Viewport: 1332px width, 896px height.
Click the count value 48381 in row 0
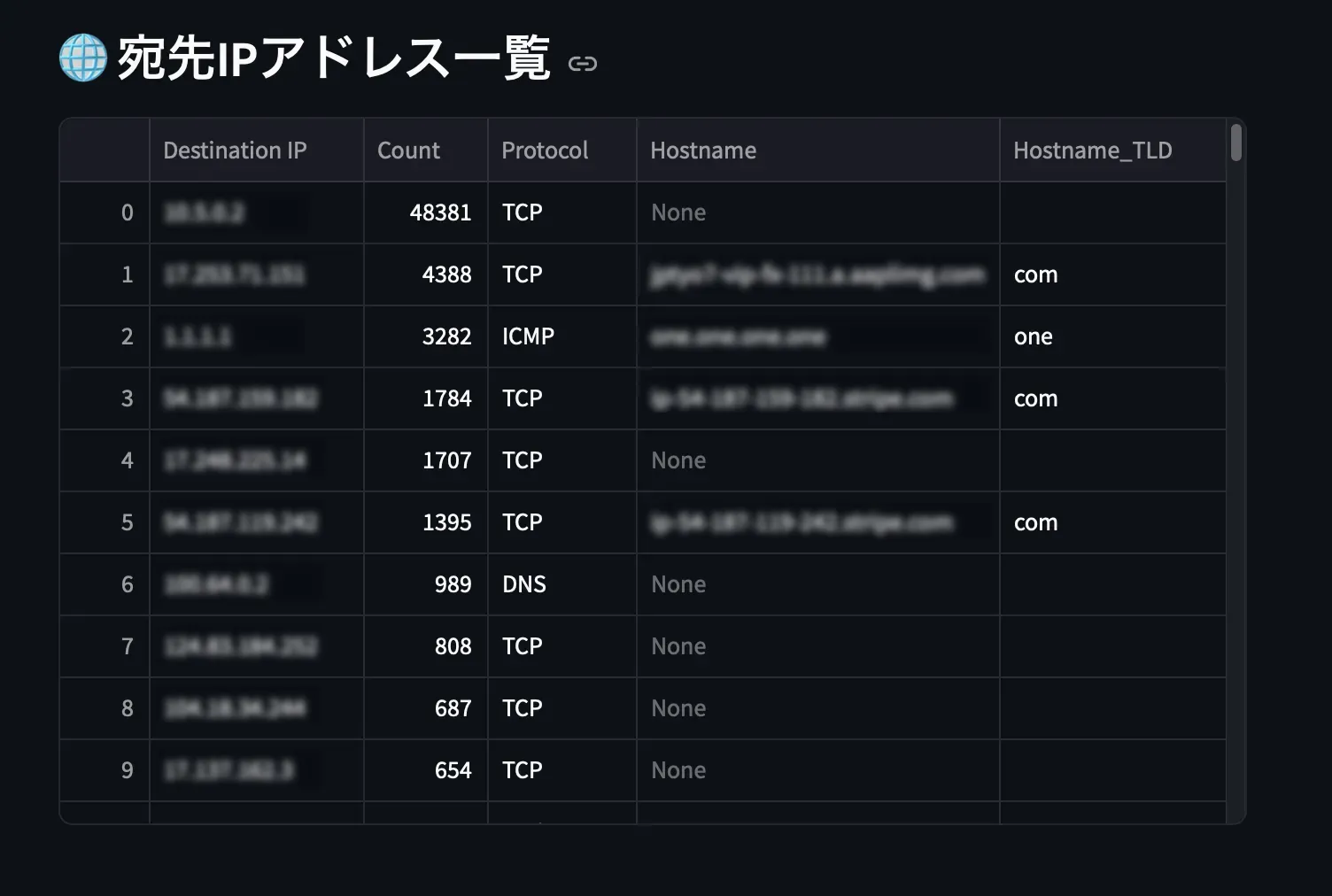pyautogui.click(x=441, y=212)
